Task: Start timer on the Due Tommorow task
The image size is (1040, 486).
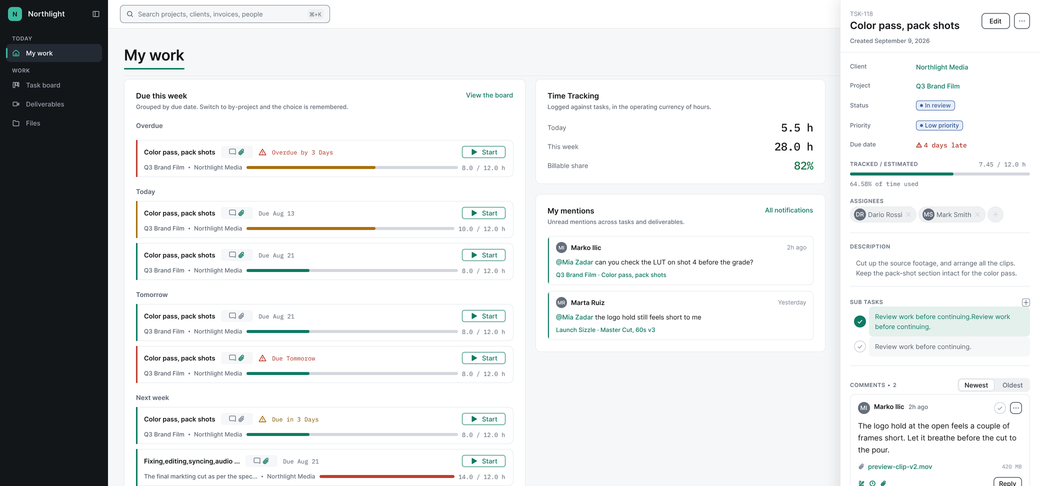Action: pyautogui.click(x=484, y=357)
